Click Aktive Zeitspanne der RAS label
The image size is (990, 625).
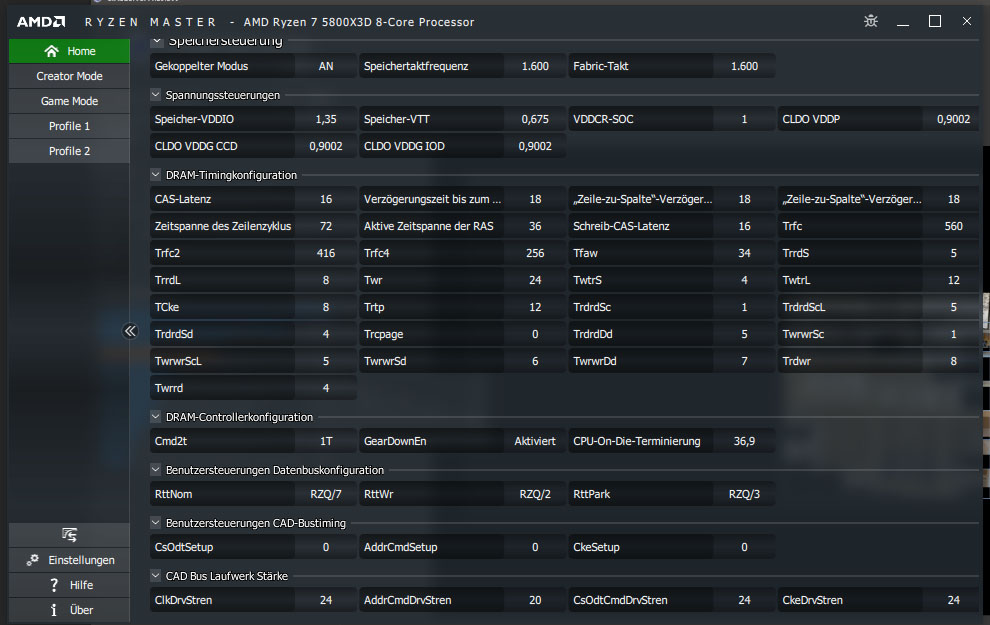coord(429,226)
